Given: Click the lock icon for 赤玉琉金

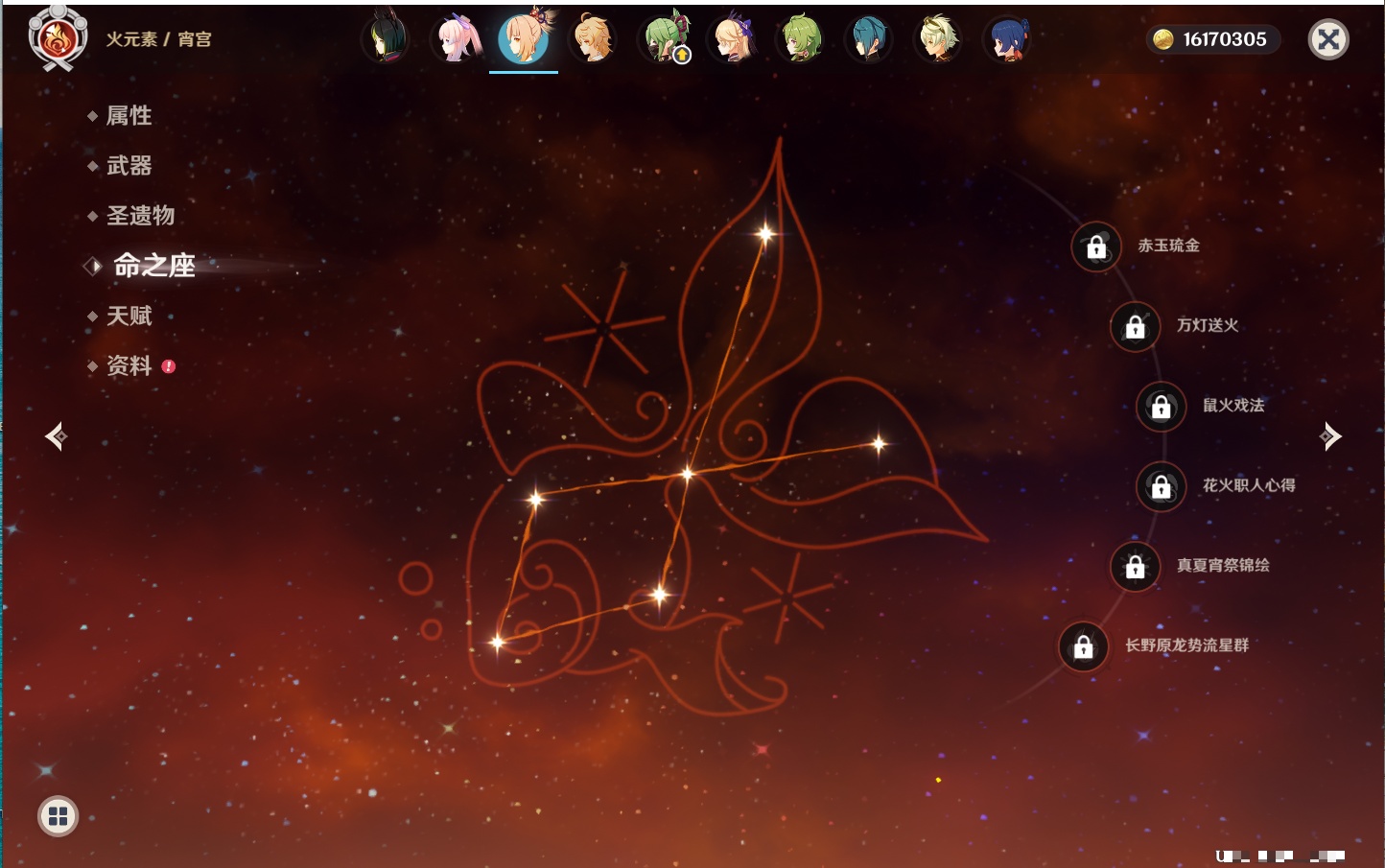Looking at the screenshot, I should [1096, 247].
